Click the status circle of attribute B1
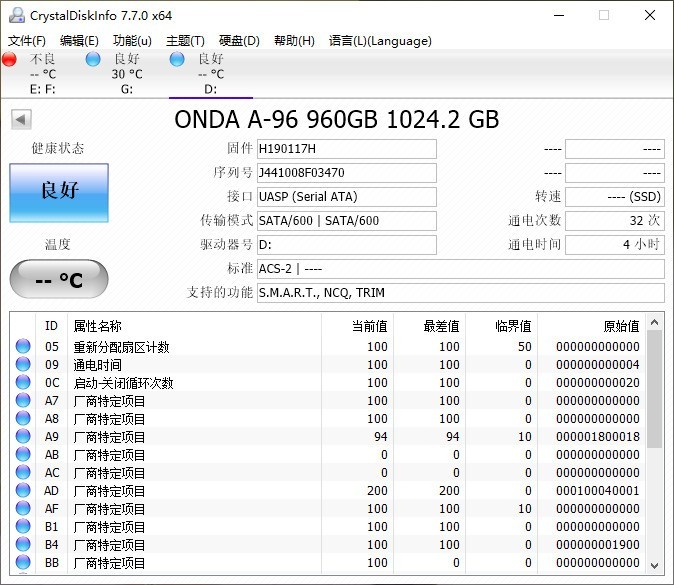 [x=23, y=526]
